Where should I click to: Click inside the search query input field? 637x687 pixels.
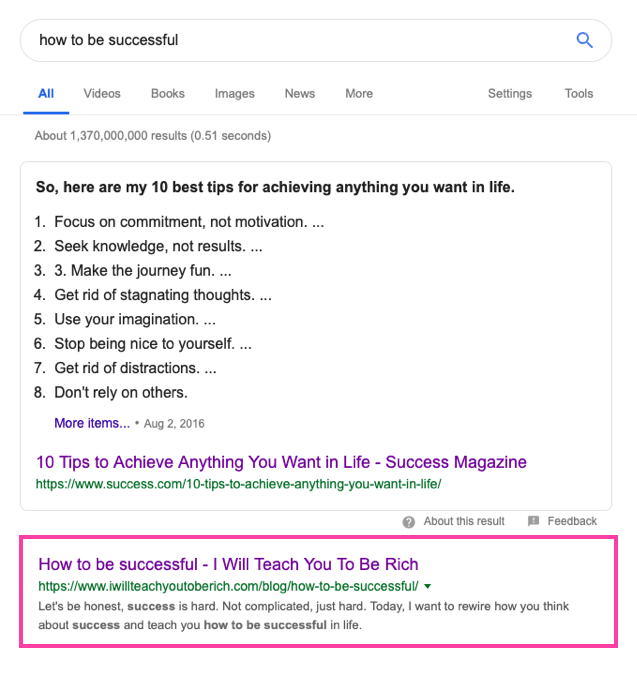coord(290,40)
